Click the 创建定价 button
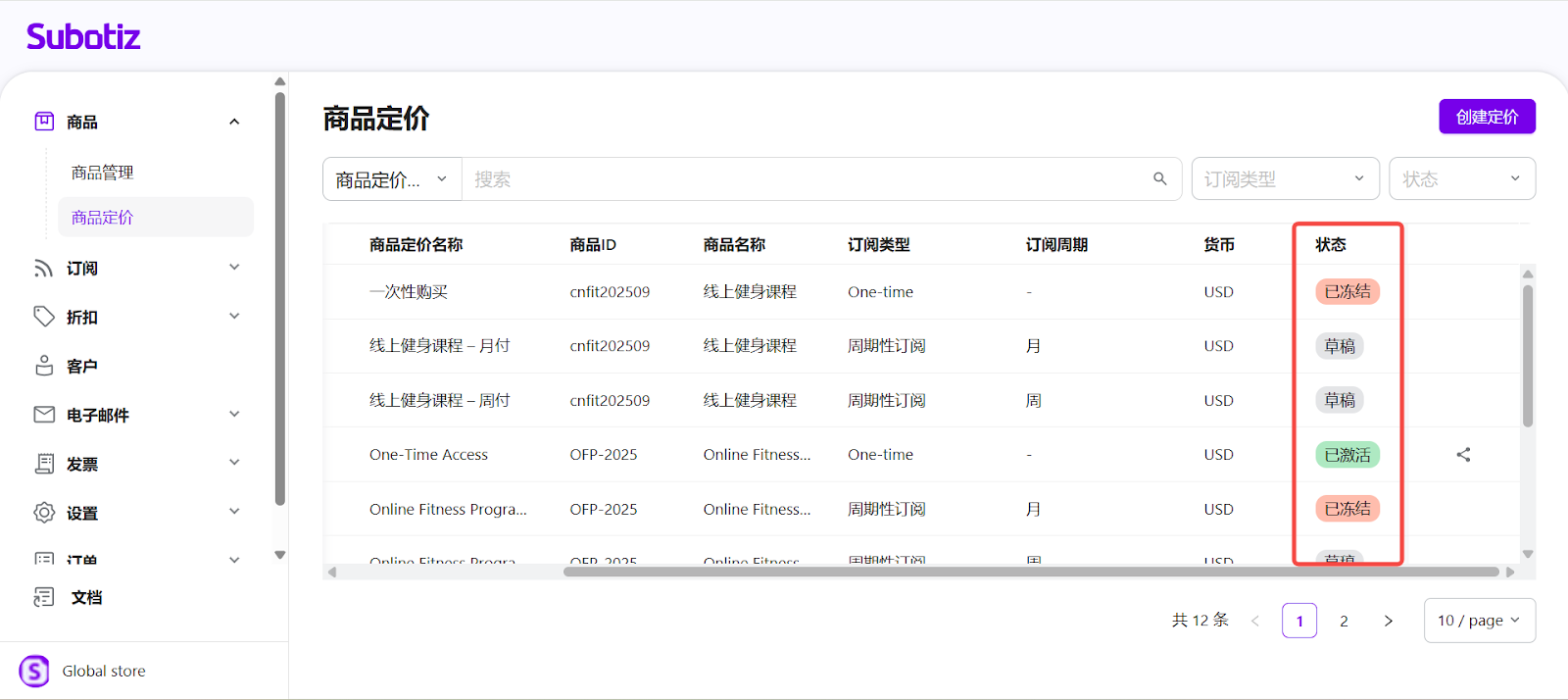The image size is (1568, 700). [1486, 117]
